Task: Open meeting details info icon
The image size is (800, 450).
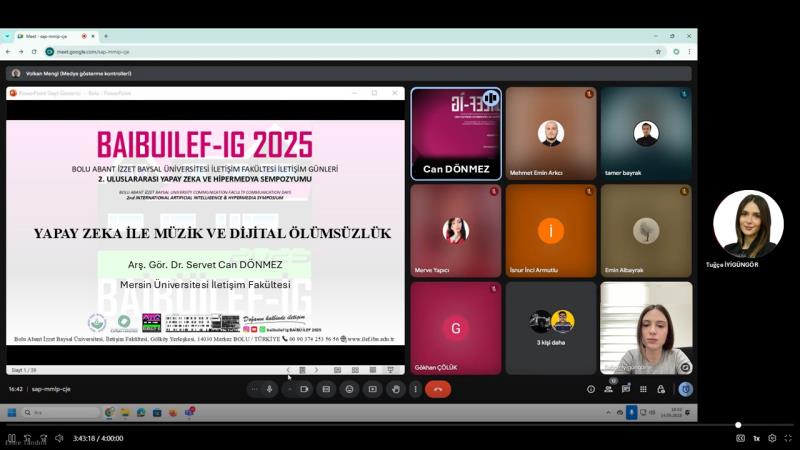Action: click(591, 389)
